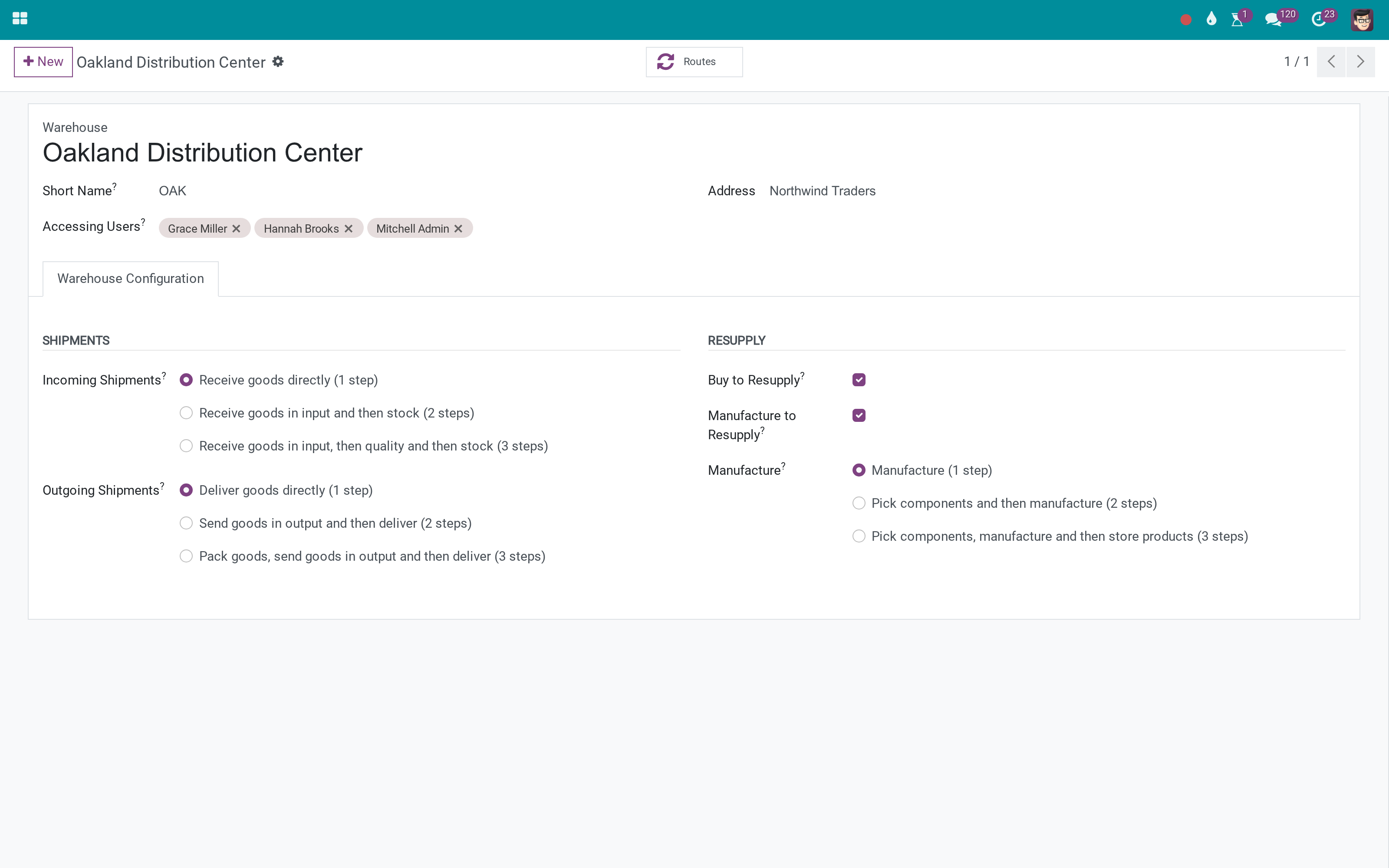Screen dimensions: 1389x868
Task: Remove Grace Miller from accessing users
Action: pos(236,228)
